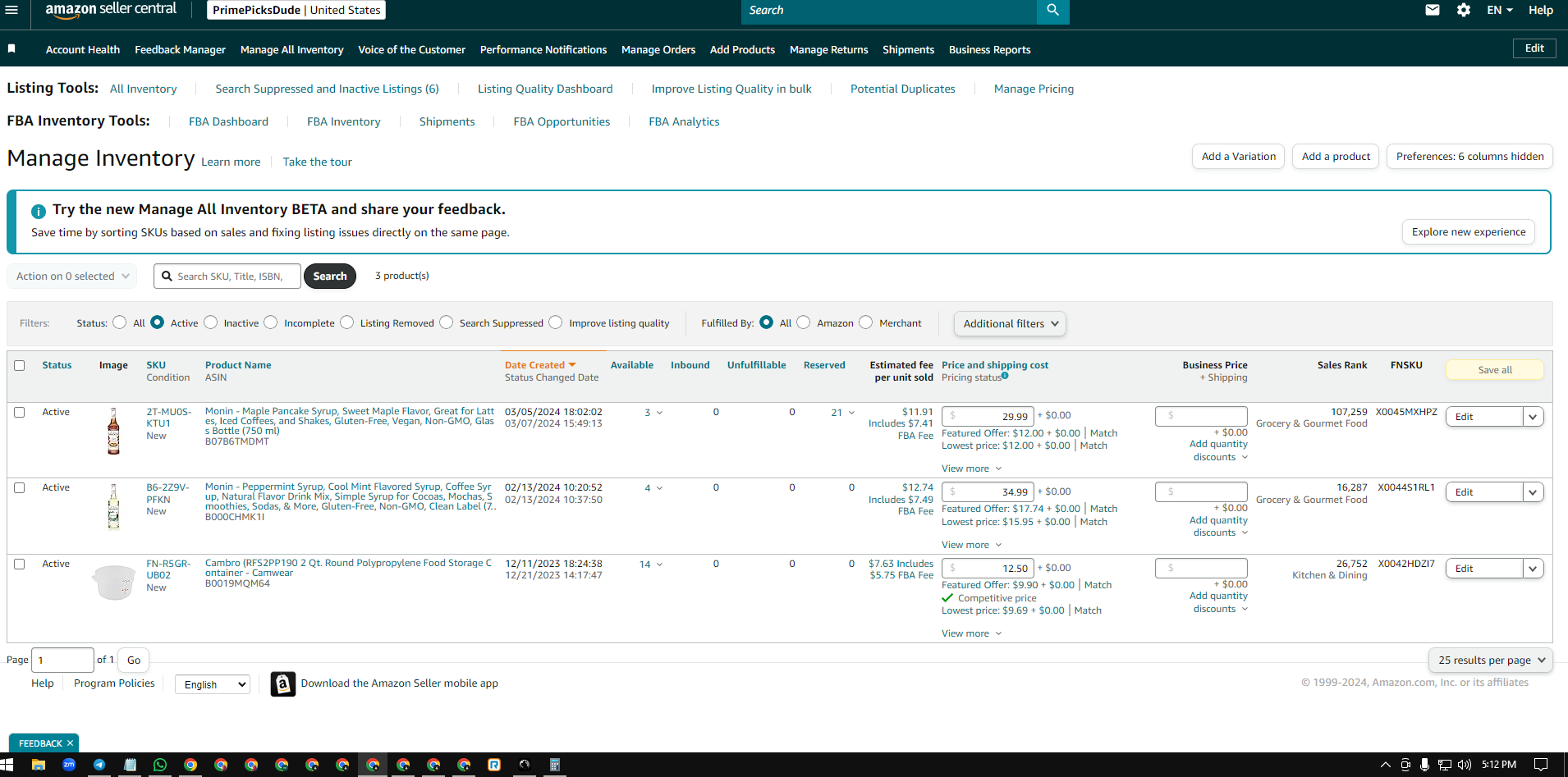This screenshot has height=777, width=1568.
Task: Open Notepad from the taskbar
Action: click(130, 765)
